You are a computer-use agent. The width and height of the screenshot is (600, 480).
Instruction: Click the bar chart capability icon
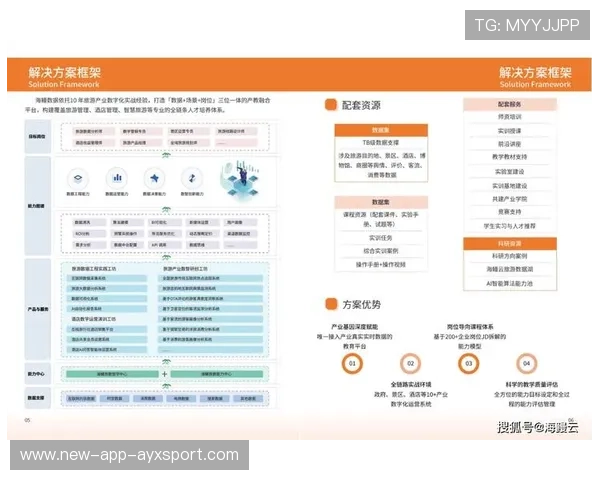point(117,178)
